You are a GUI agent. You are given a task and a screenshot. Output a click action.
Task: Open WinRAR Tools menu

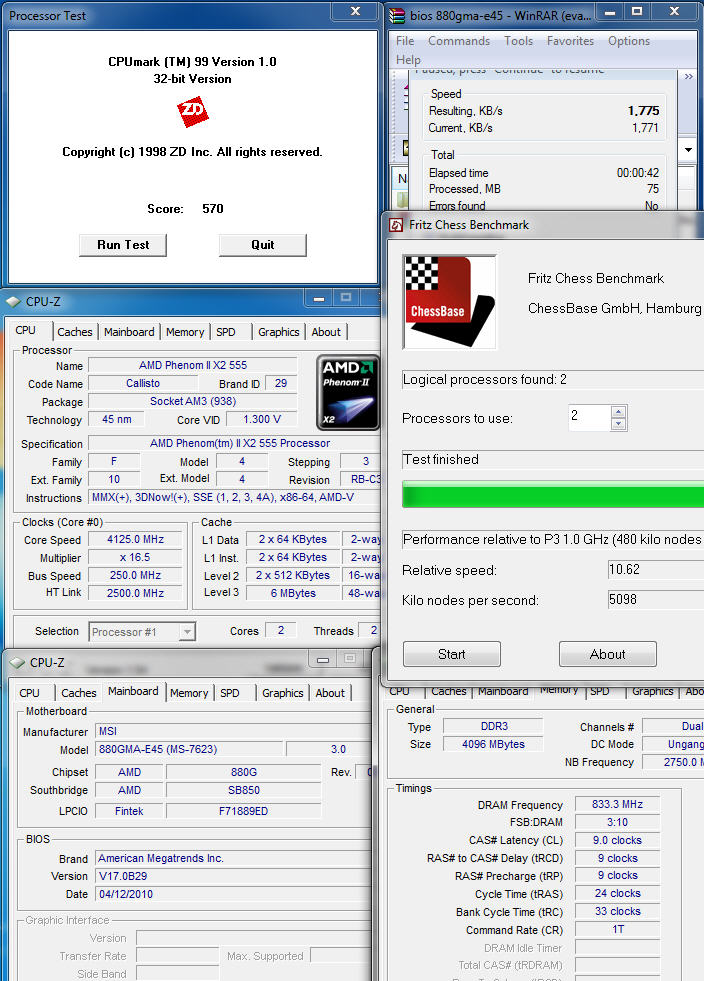tap(519, 41)
